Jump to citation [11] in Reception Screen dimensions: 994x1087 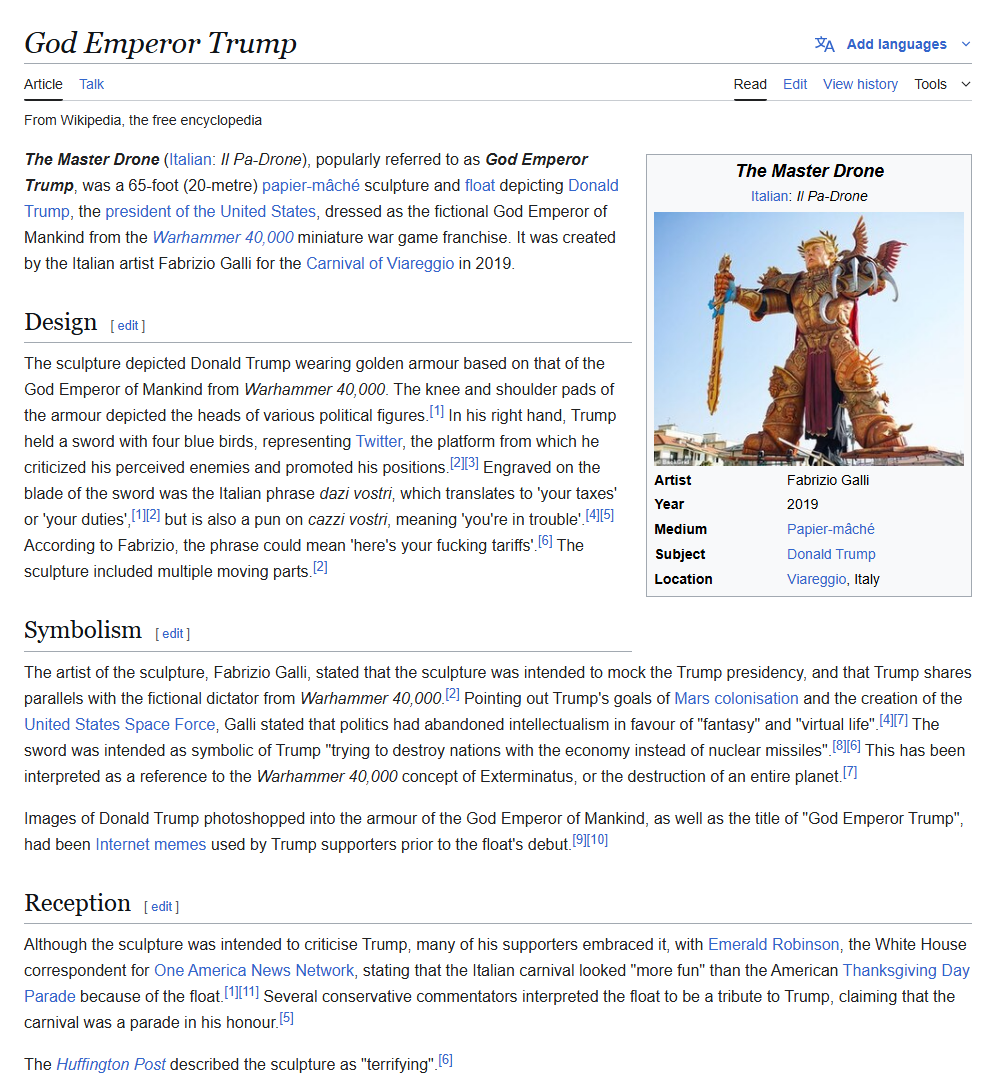pos(249,992)
